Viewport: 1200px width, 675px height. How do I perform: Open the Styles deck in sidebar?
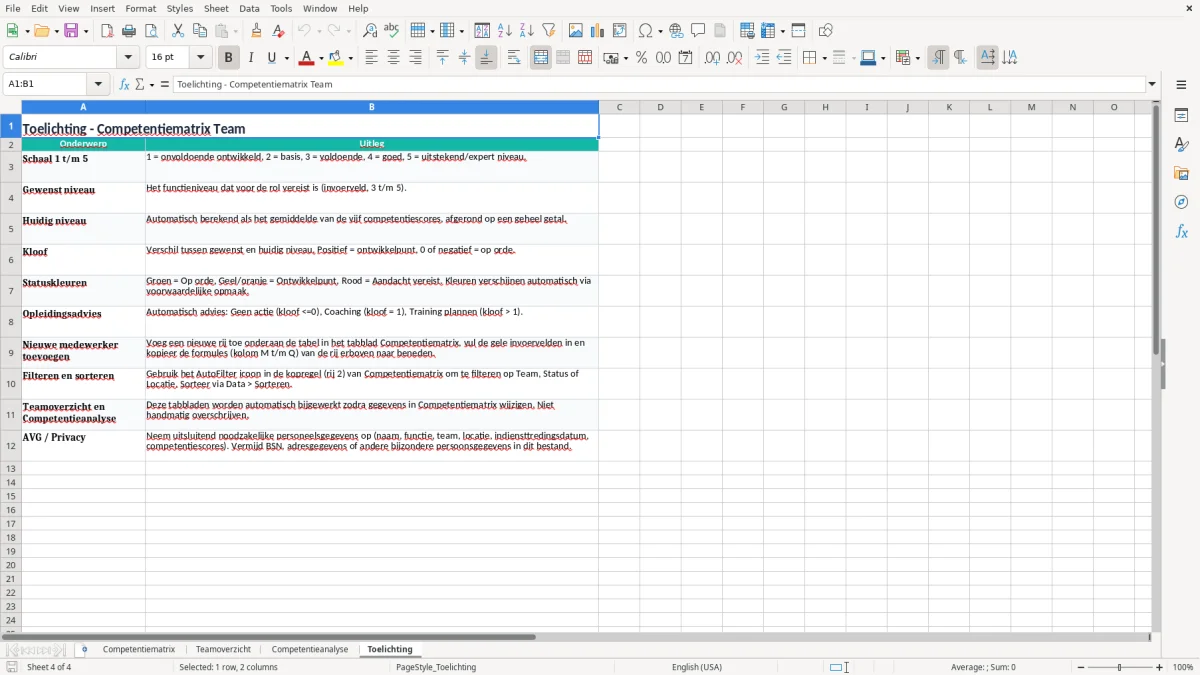click(x=1181, y=145)
